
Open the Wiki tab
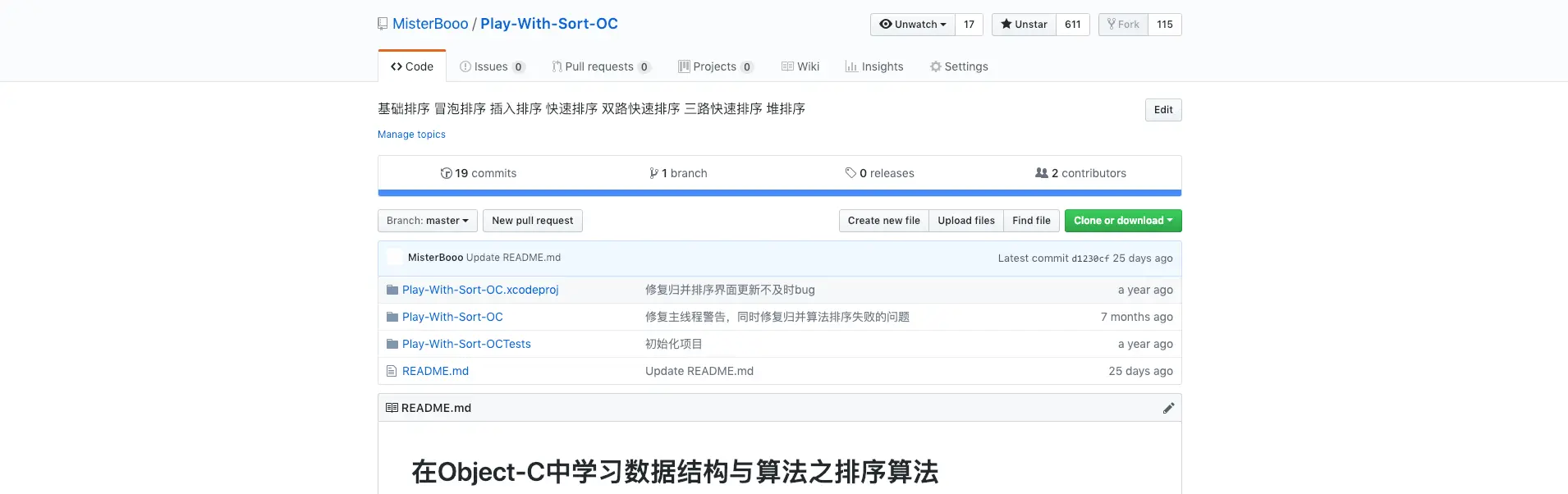coord(800,66)
